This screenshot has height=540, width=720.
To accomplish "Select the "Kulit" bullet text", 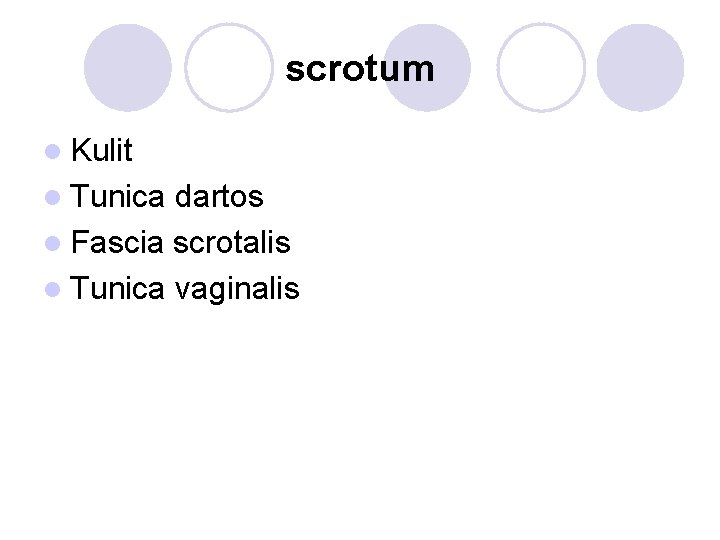I will point(102,150).
